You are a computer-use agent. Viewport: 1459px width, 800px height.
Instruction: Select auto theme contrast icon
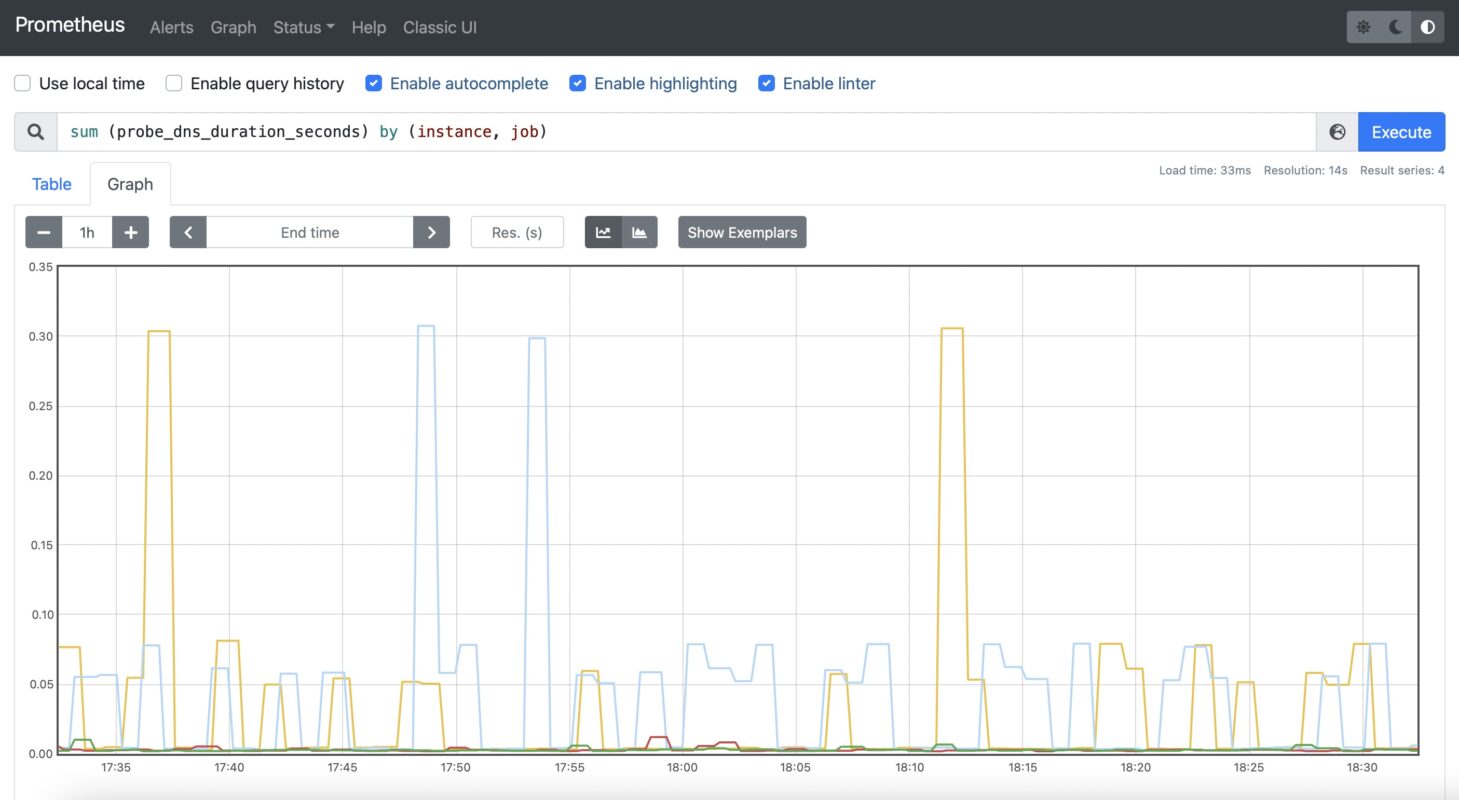tap(1428, 27)
